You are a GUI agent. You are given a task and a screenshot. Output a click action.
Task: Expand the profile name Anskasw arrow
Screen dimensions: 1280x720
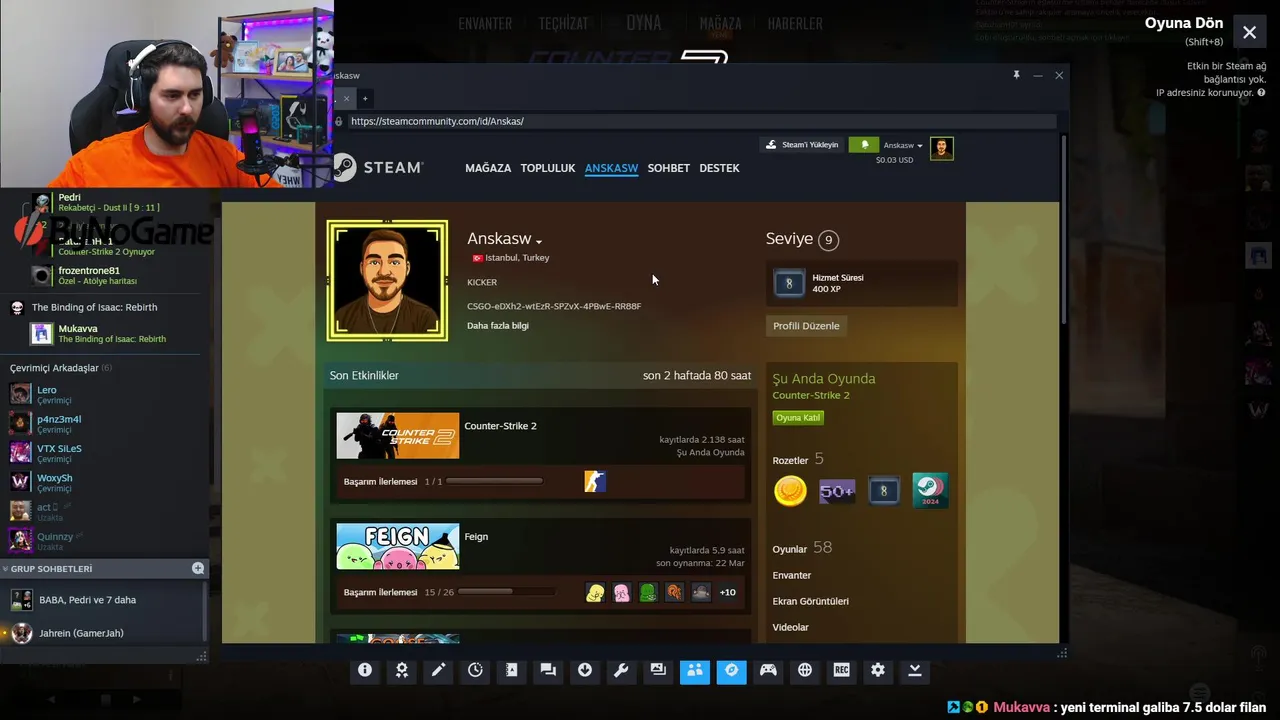point(539,241)
